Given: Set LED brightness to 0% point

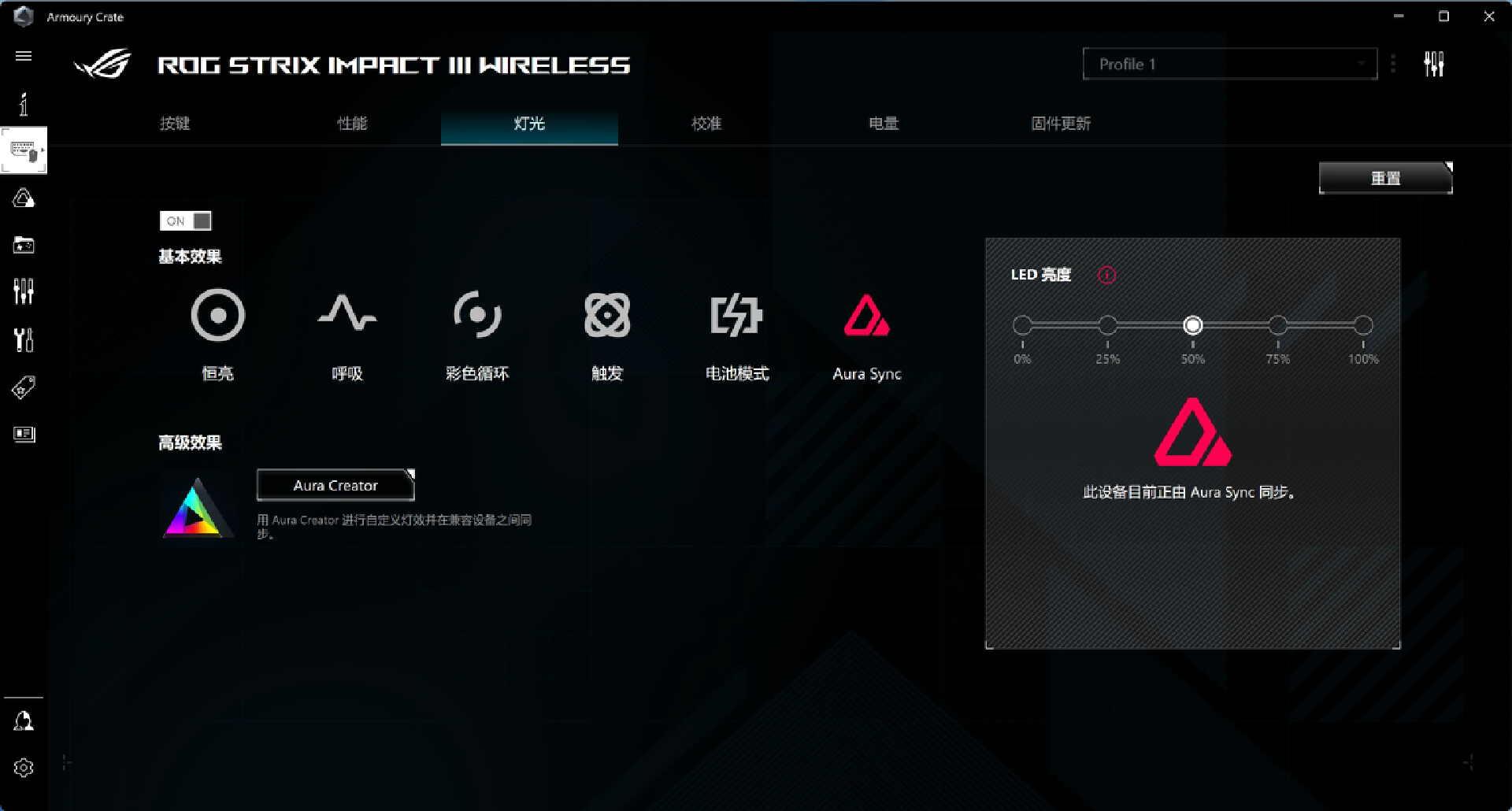Looking at the screenshot, I should point(1022,324).
